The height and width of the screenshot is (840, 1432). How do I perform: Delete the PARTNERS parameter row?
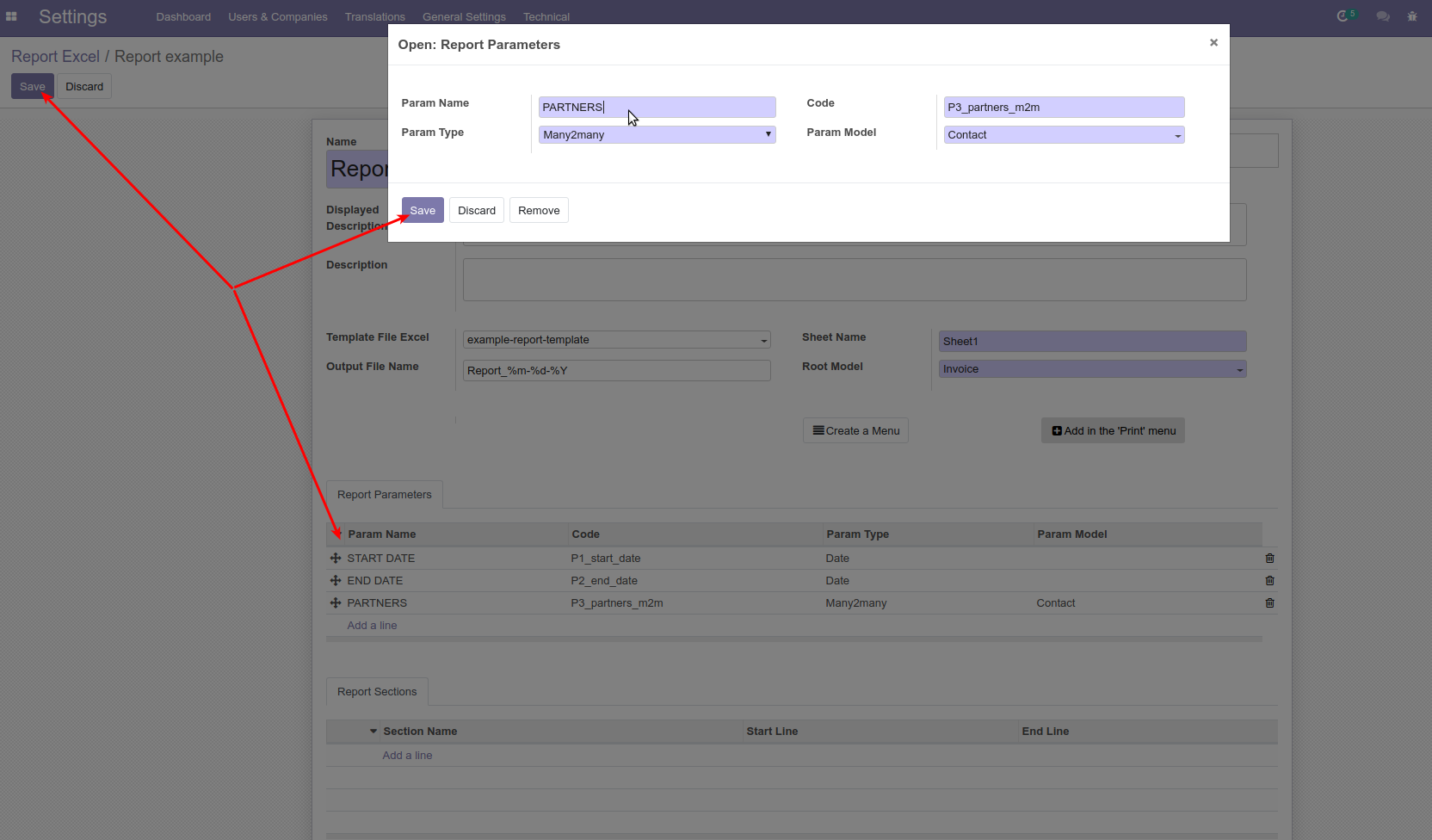pos(1269,603)
